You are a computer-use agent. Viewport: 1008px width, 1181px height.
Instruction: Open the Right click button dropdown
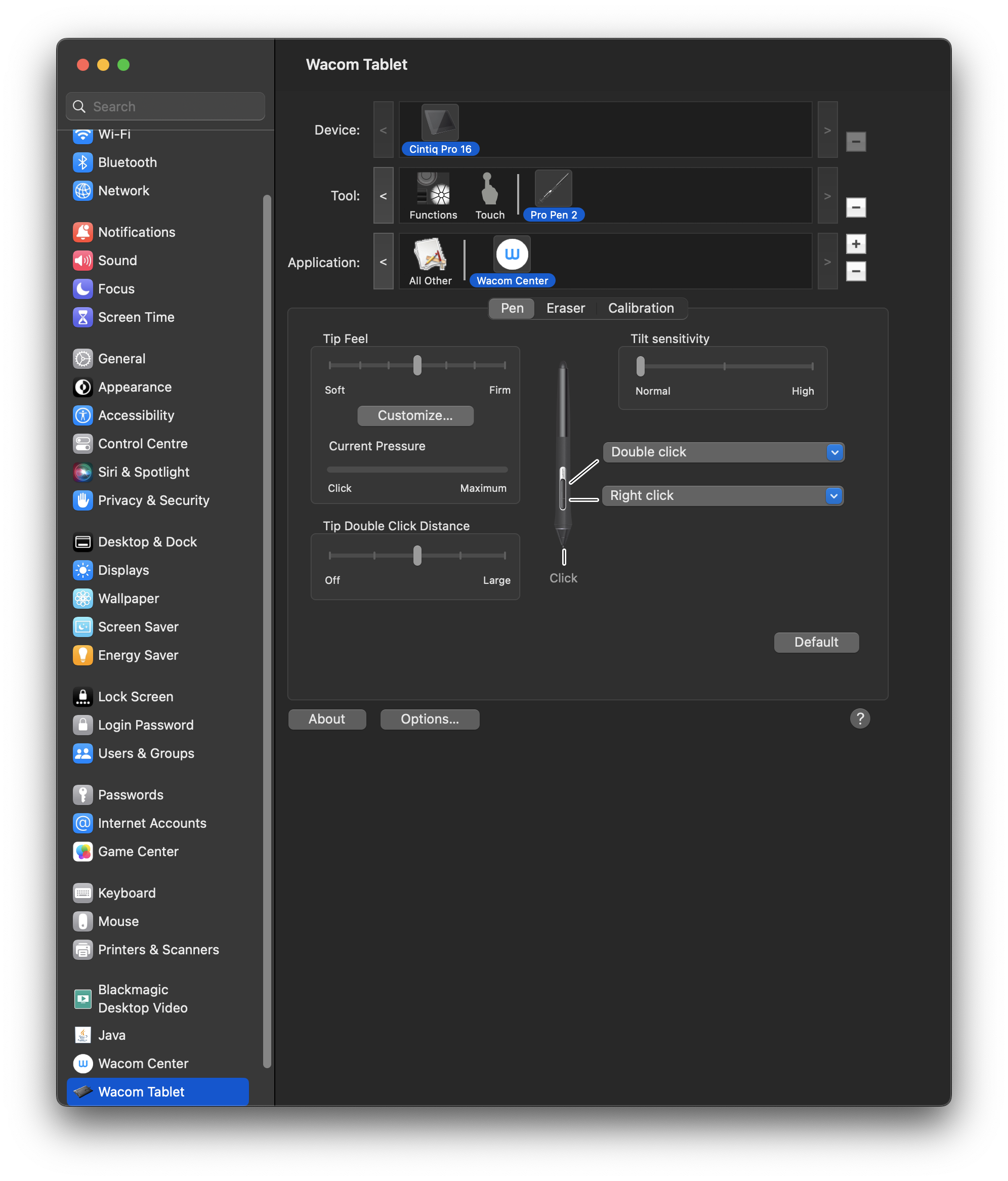coord(722,495)
